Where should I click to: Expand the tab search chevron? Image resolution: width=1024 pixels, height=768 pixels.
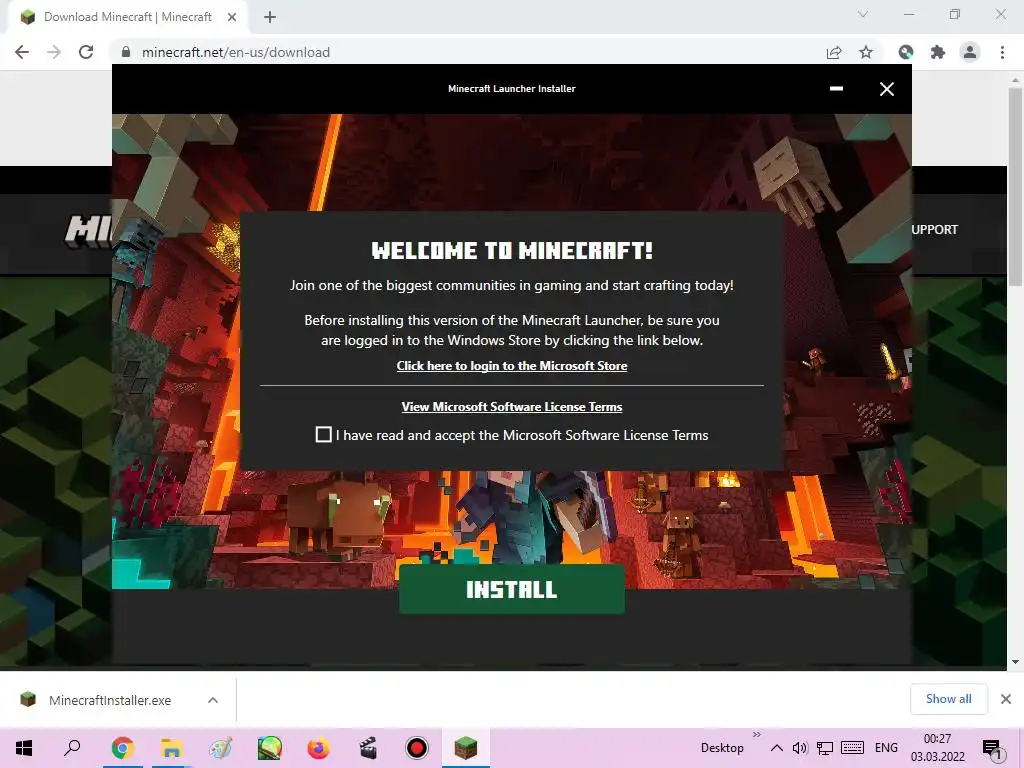863,14
